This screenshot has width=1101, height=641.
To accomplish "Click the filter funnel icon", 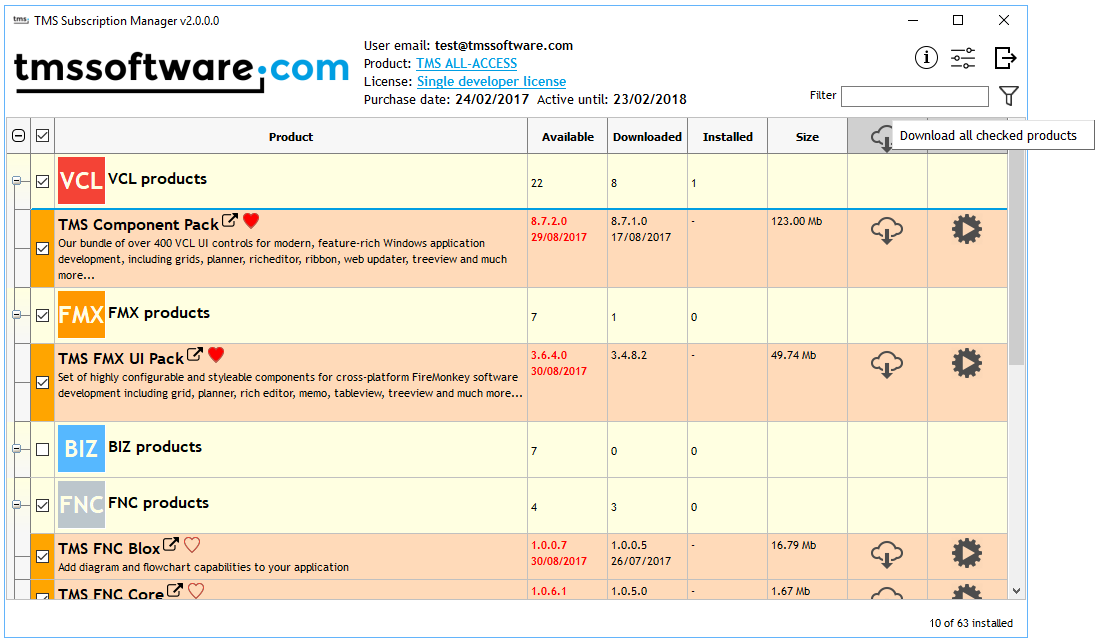I will 1009,96.
